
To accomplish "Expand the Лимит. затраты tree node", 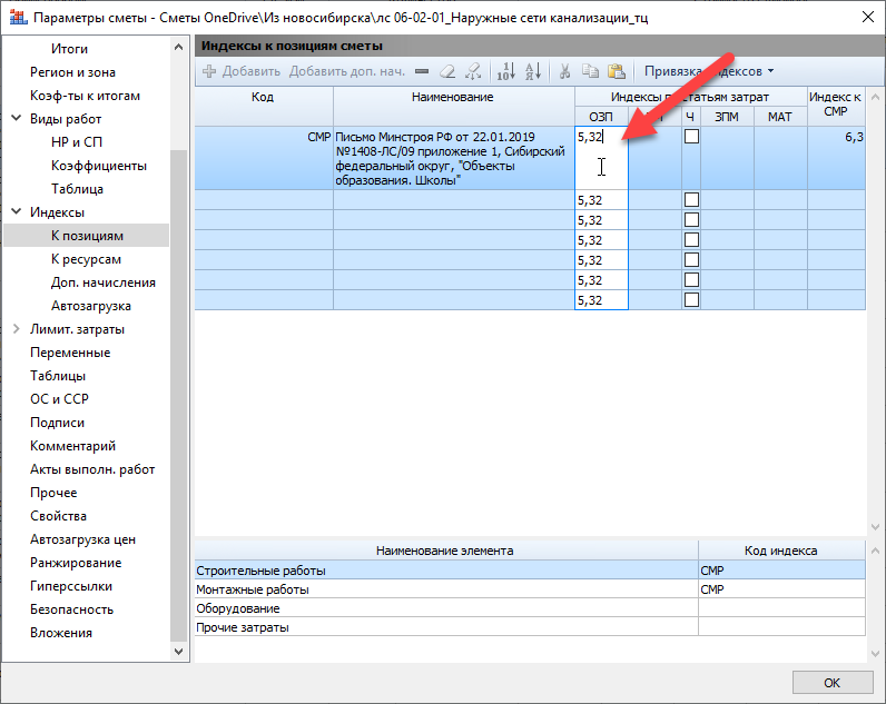I will point(16,329).
